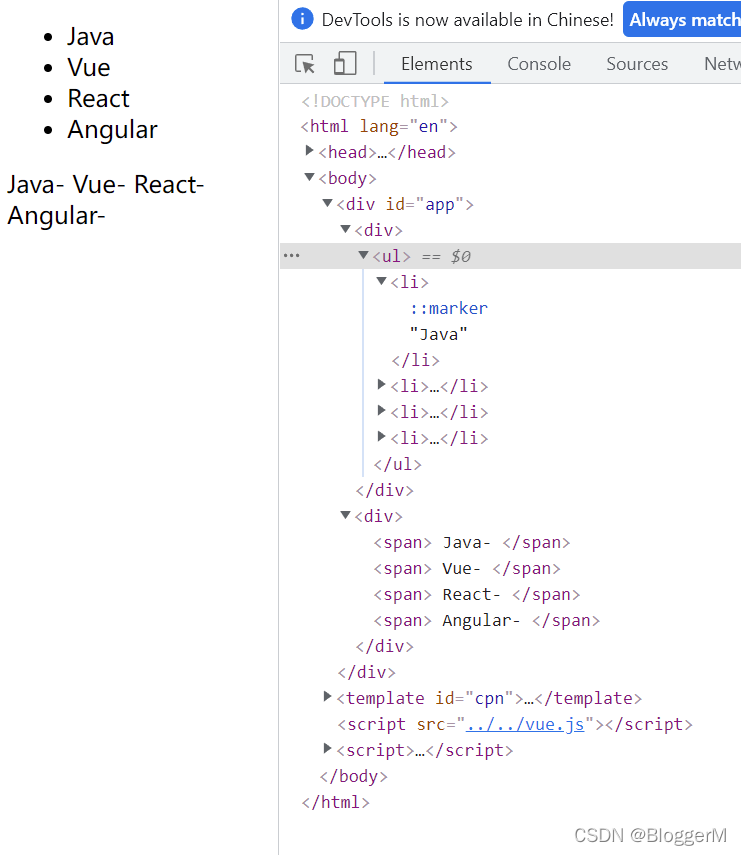Open the Sources tab
Screen dimensions: 741x855
[x=637, y=64]
